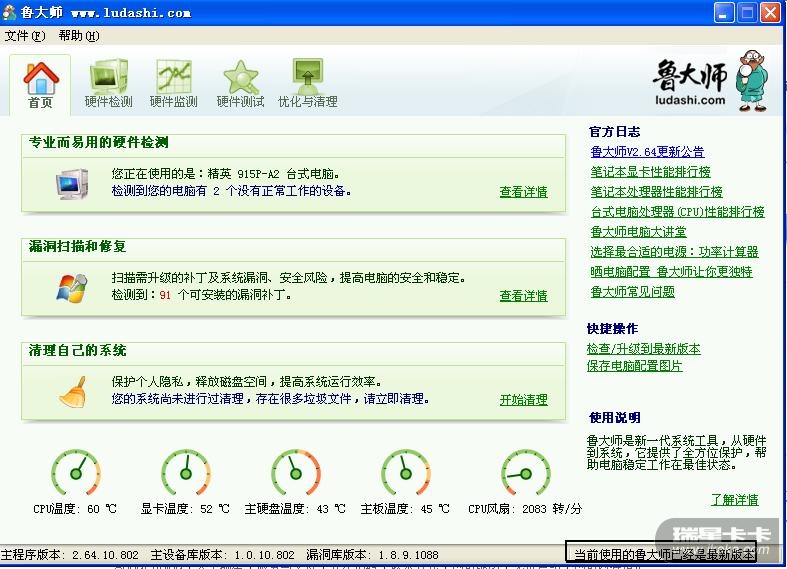The height and width of the screenshot is (569, 787).
Task: Click the CPU风扇 speed gauge dial
Action: click(526, 473)
